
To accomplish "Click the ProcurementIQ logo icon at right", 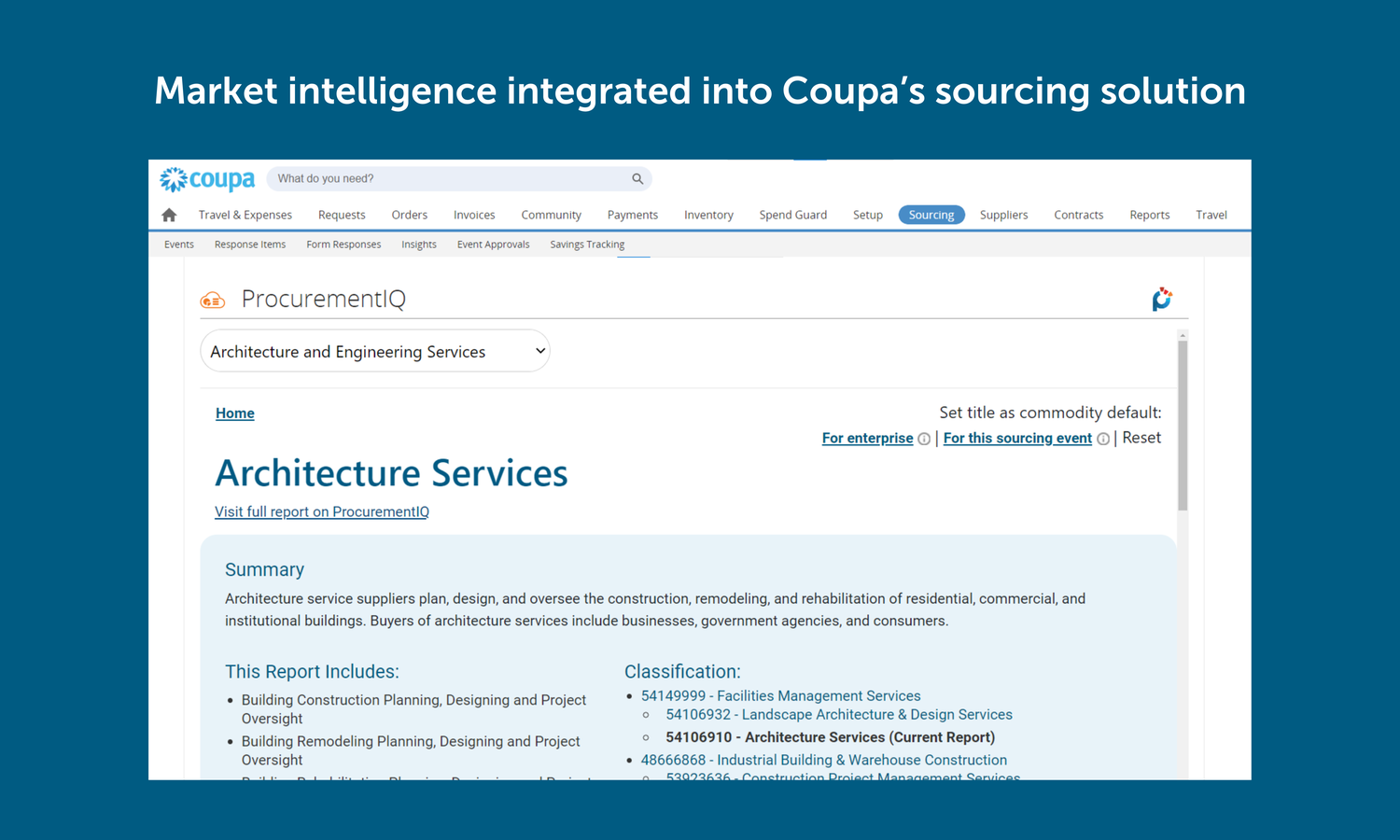I will tap(1161, 299).
